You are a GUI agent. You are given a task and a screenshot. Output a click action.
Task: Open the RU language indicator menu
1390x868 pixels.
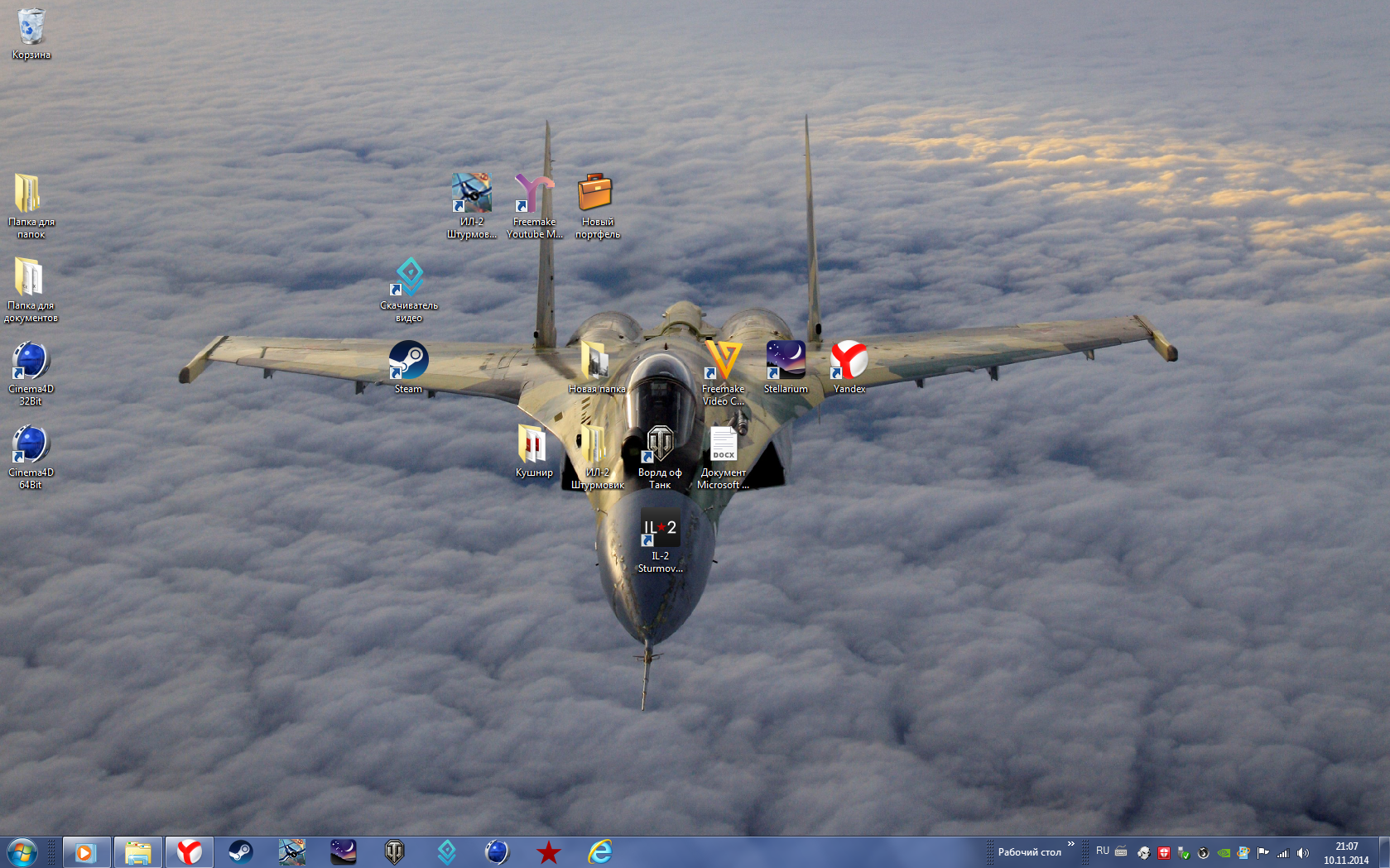(x=1102, y=851)
